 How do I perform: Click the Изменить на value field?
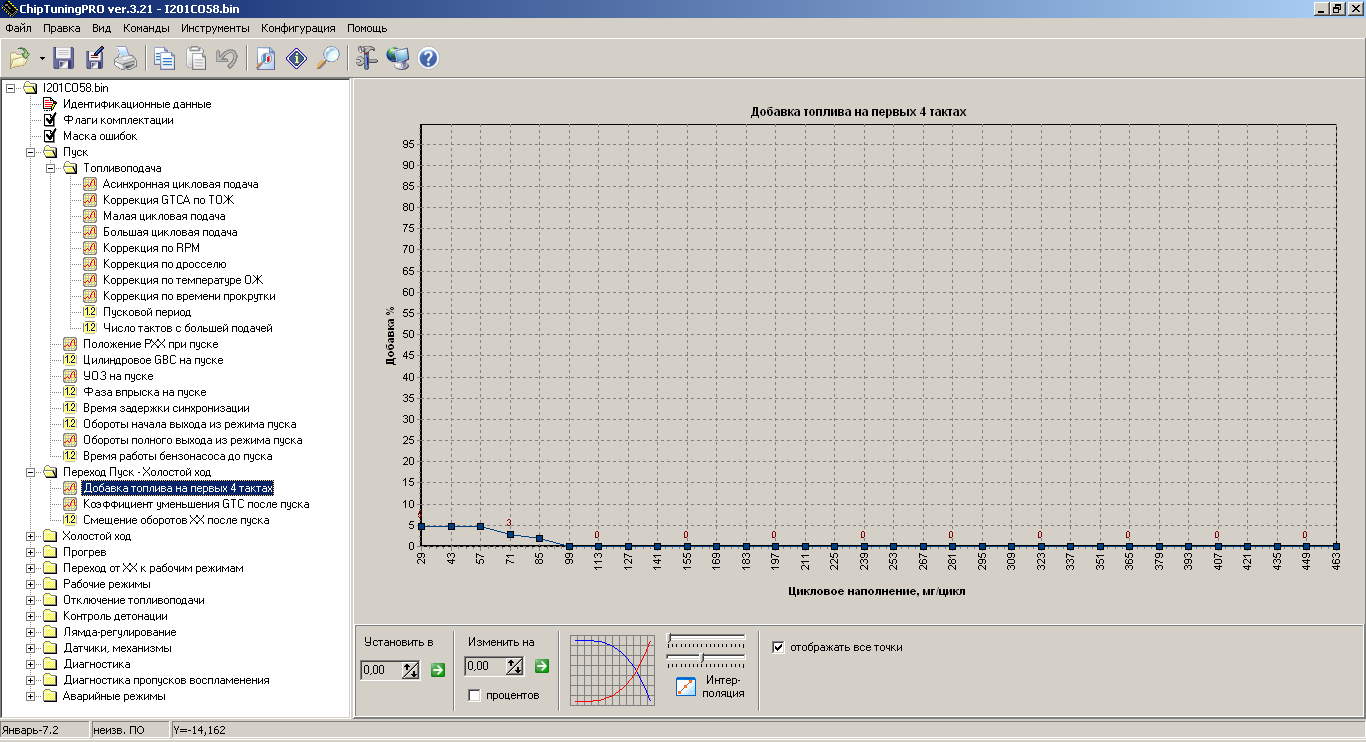(x=486, y=667)
